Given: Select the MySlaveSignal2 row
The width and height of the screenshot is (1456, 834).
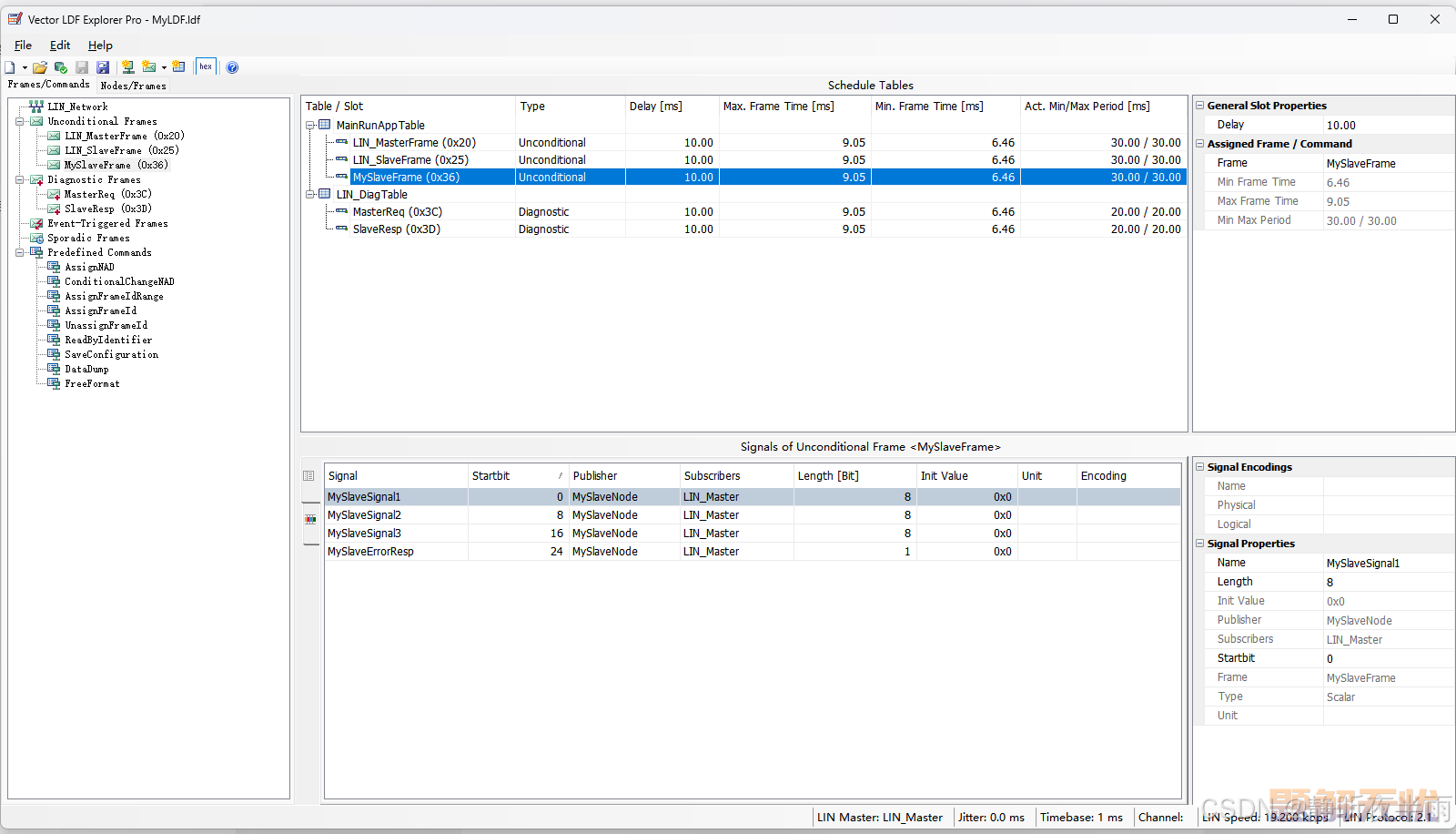Looking at the screenshot, I should (753, 515).
